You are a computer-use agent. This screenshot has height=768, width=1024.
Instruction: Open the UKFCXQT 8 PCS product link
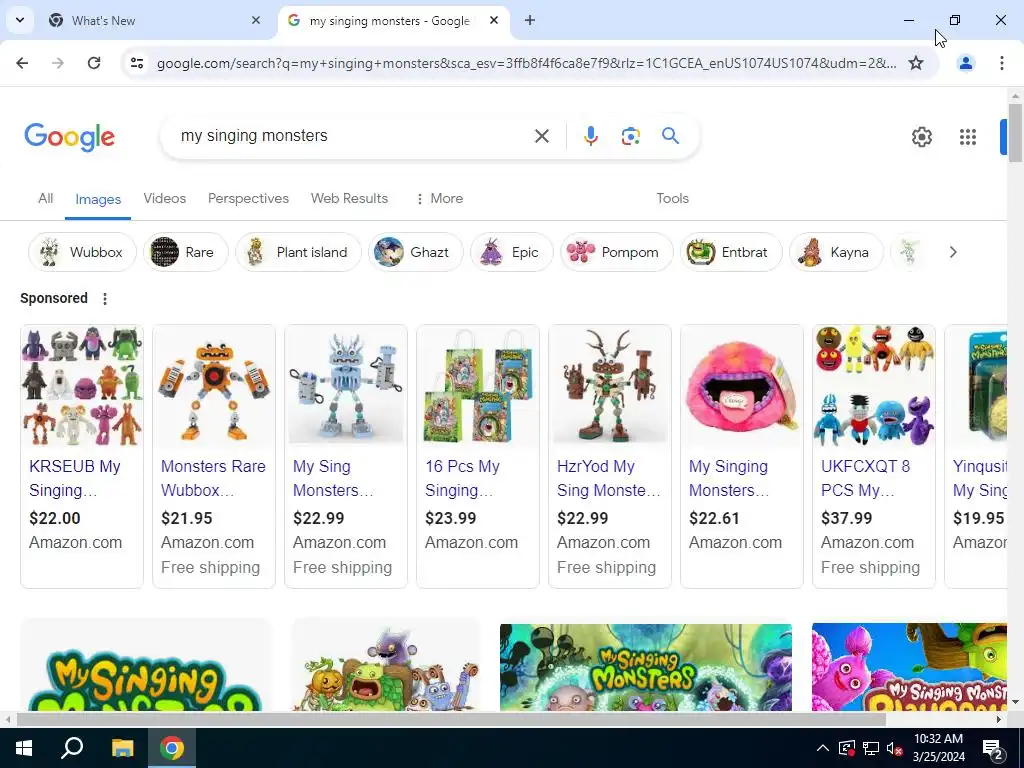tap(865, 478)
